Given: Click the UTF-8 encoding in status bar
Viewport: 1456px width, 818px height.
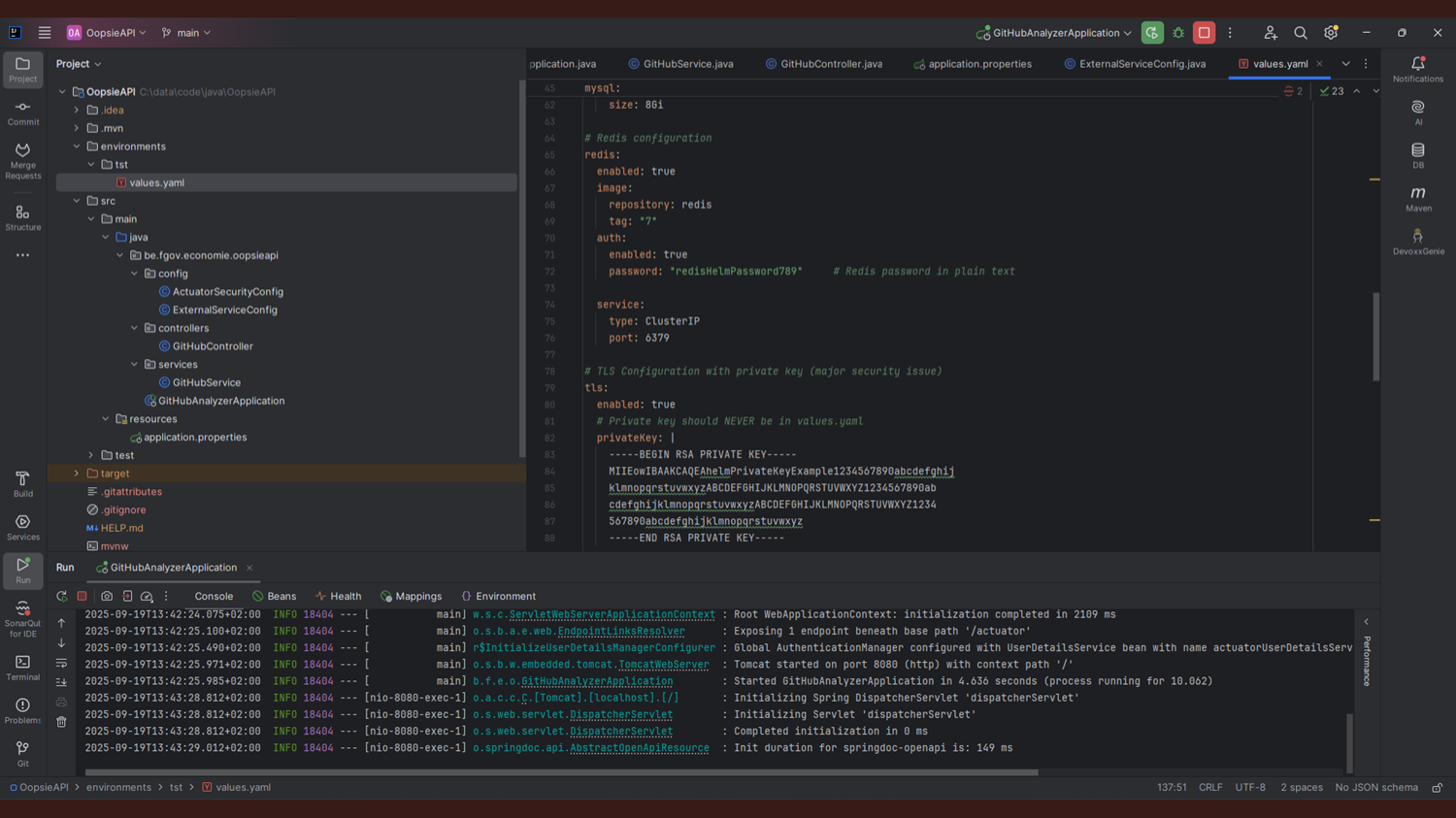Looking at the screenshot, I should tap(1250, 788).
